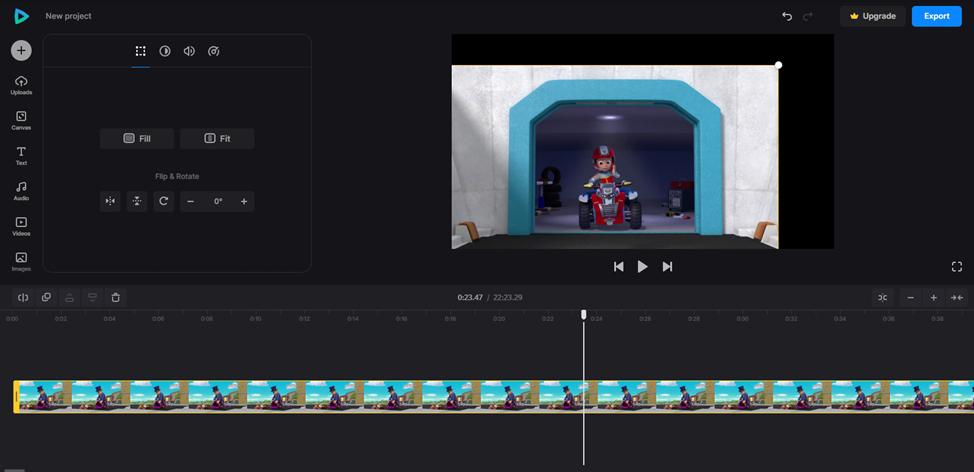974x472 pixels.
Task: Enter fullscreen preview mode
Action: pos(957,266)
